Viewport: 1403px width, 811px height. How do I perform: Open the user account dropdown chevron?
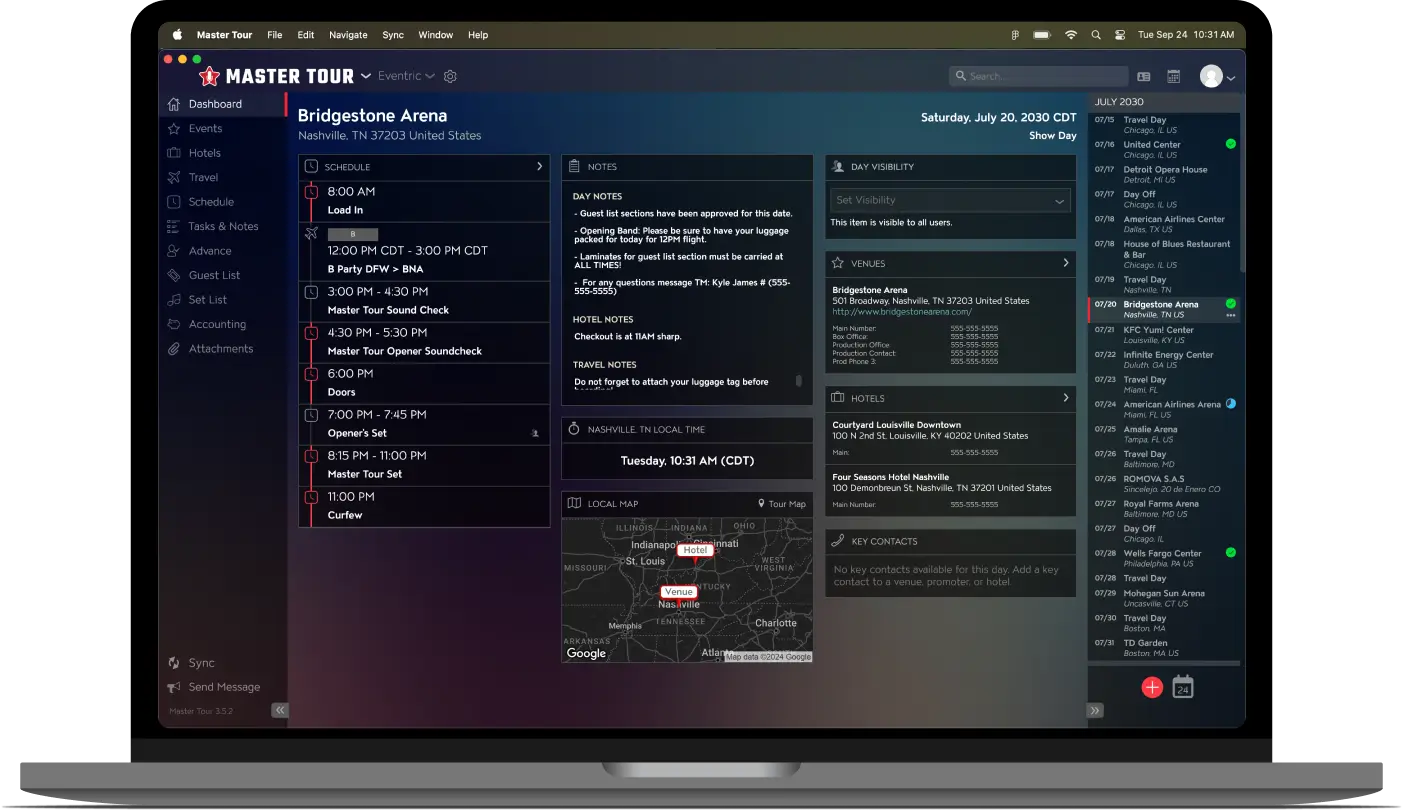[1231, 78]
